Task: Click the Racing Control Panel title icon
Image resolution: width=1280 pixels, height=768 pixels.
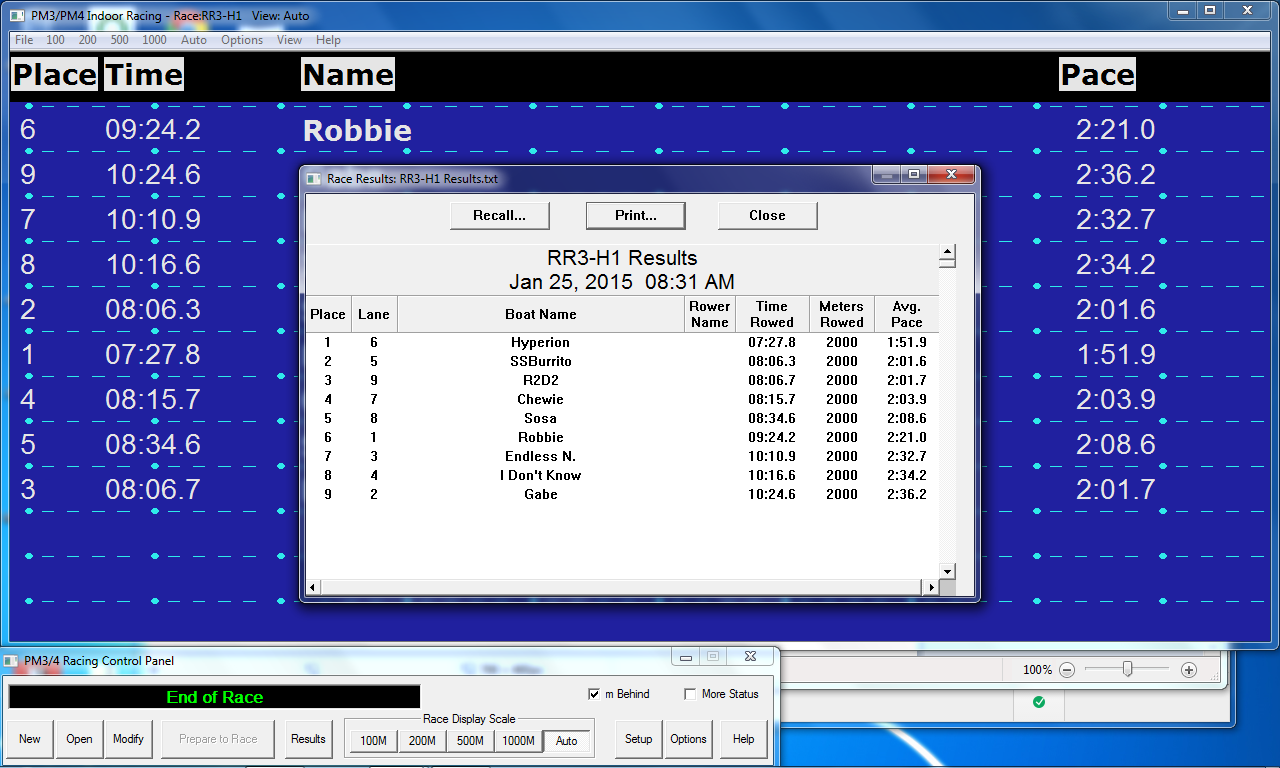Action: point(11,660)
